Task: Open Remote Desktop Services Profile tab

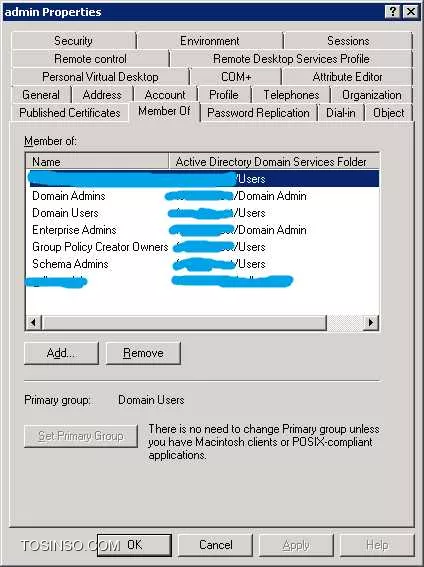Action: (291, 59)
